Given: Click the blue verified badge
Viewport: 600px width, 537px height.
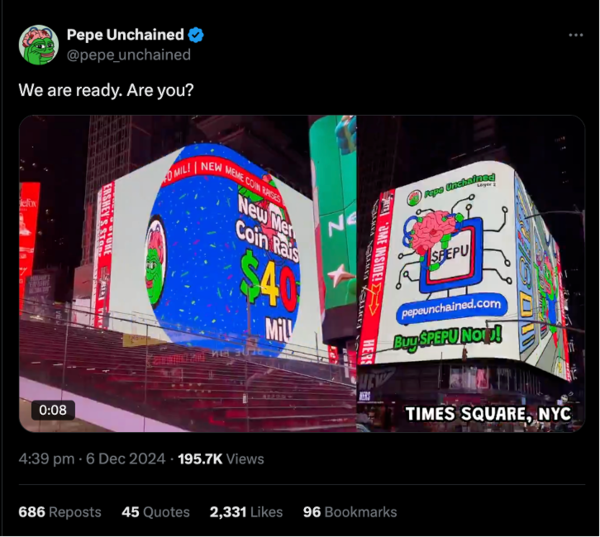Looking at the screenshot, I should tap(196, 35).
